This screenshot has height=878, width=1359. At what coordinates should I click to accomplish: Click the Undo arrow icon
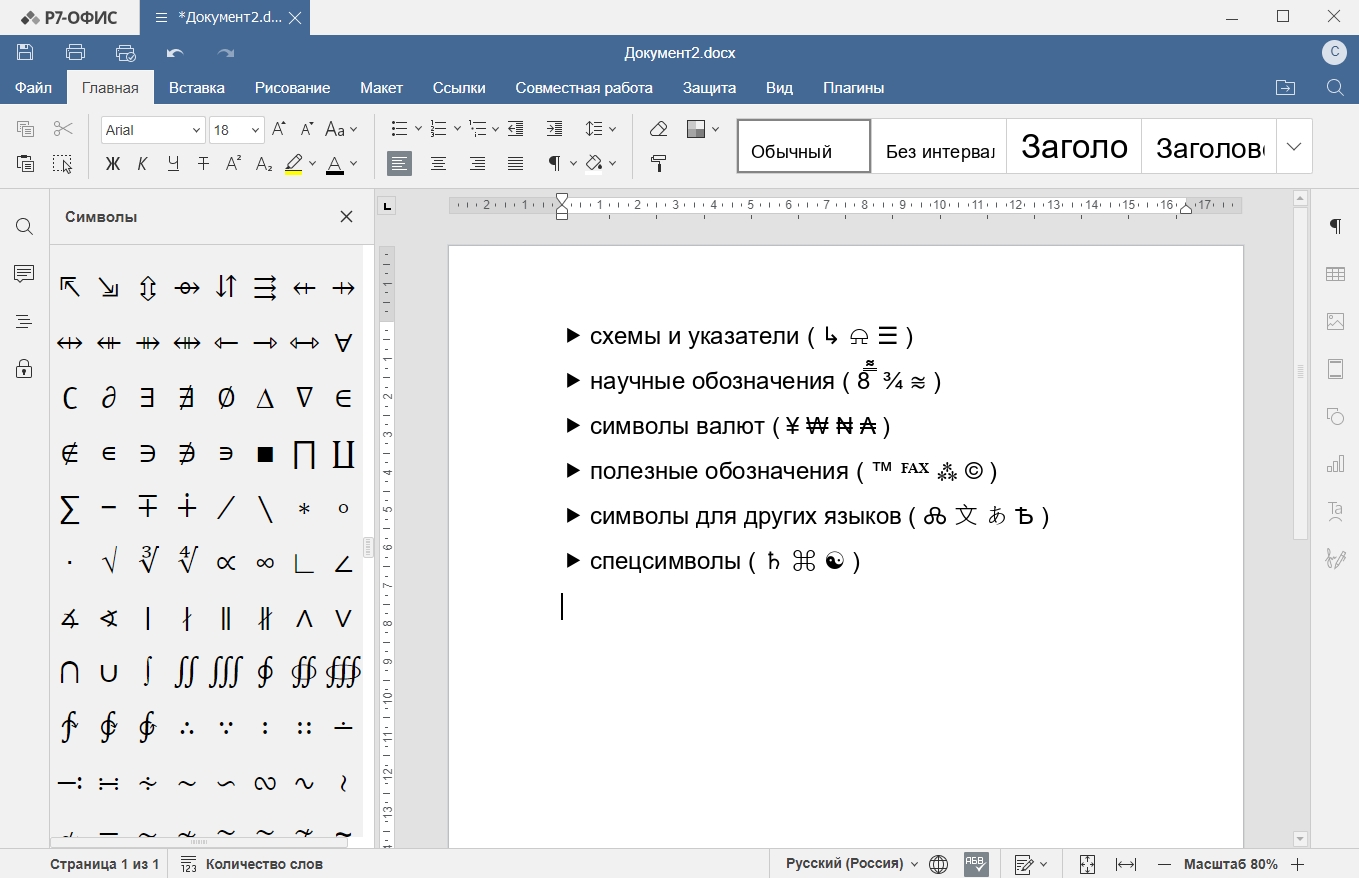tap(175, 53)
